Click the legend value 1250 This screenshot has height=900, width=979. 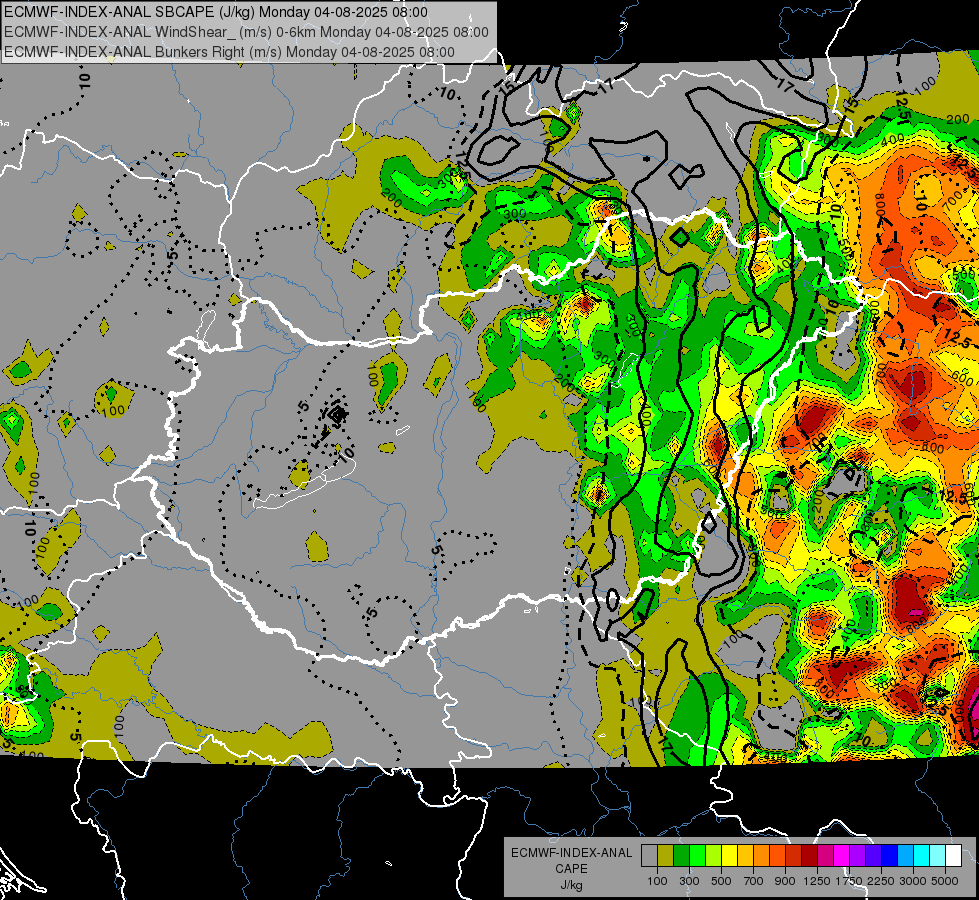tap(817, 881)
